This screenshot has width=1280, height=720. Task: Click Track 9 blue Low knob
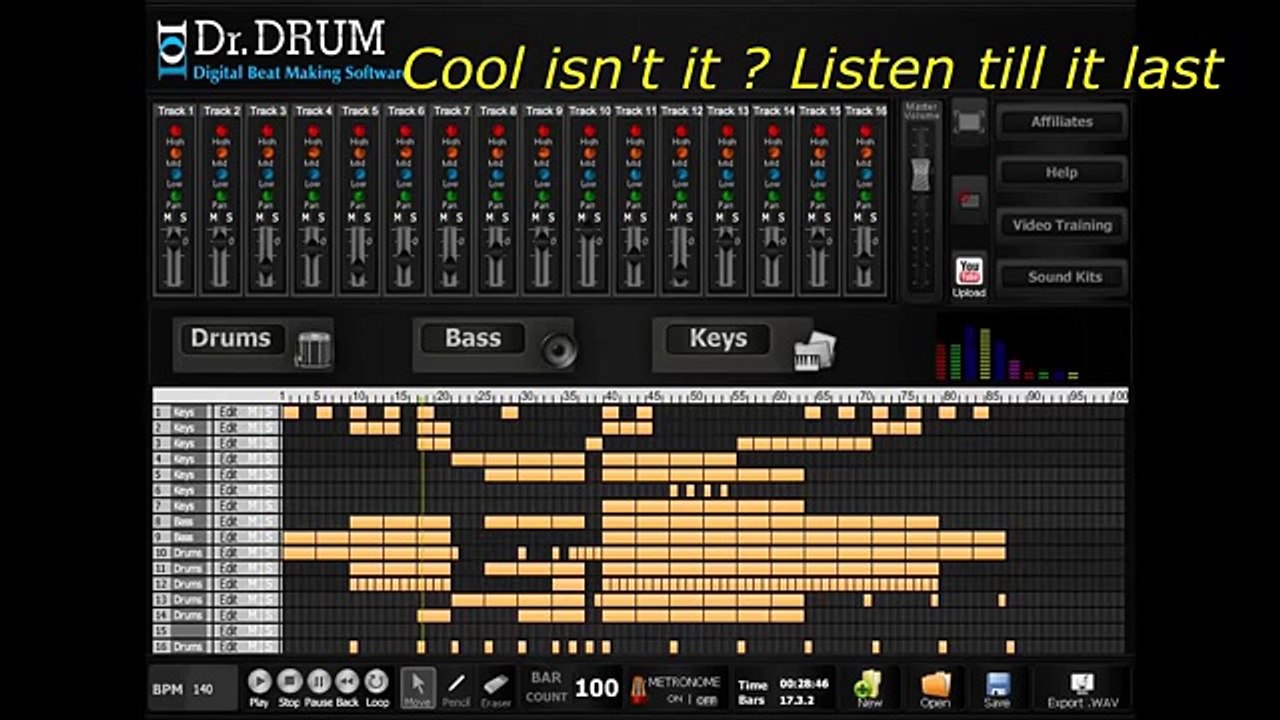543,174
